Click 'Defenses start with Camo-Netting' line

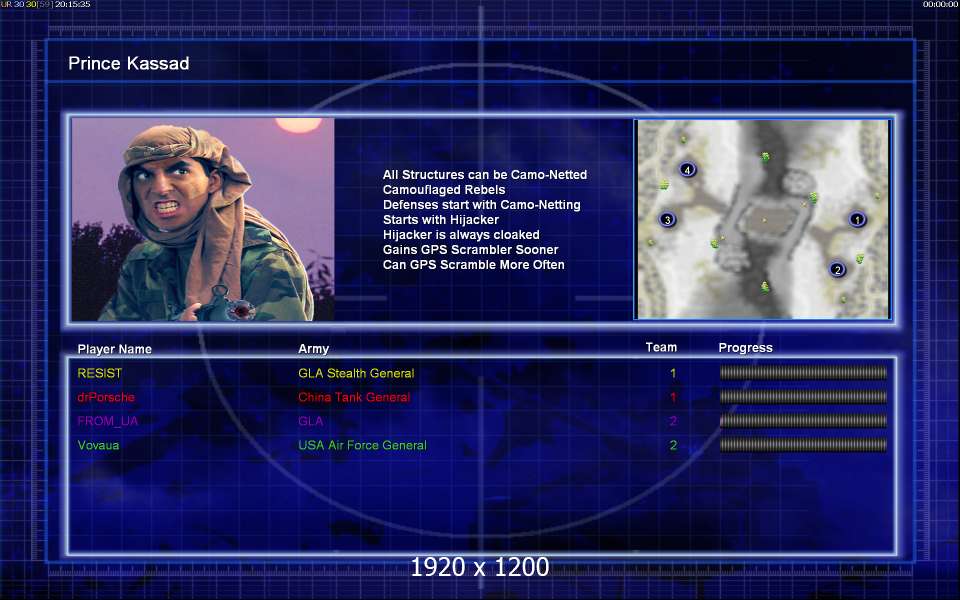pos(482,205)
